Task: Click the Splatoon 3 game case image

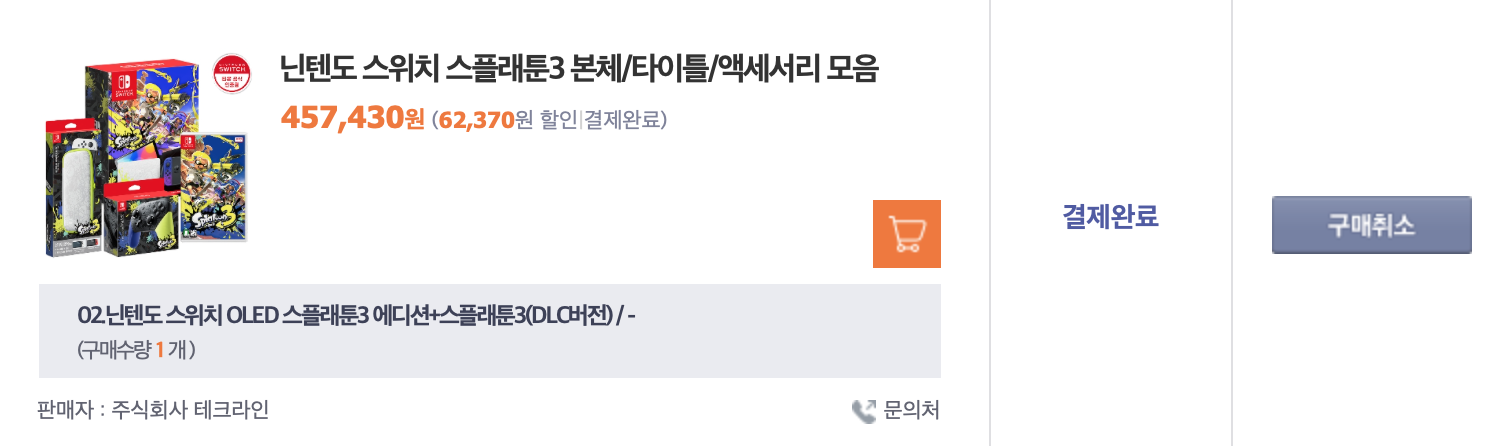Action: tap(215, 185)
